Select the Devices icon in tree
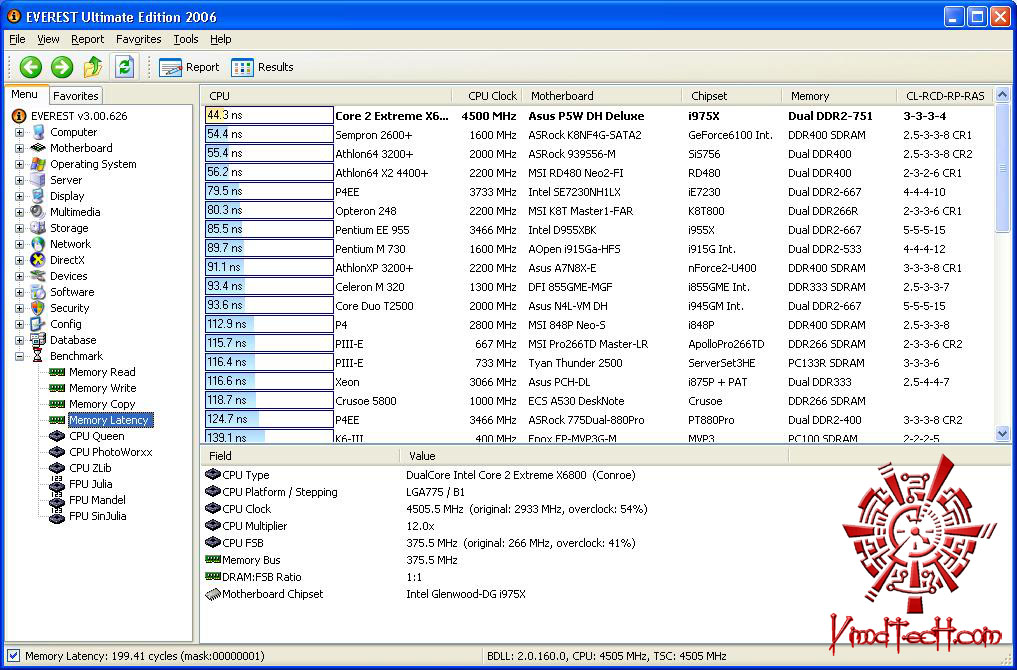 click(x=38, y=276)
